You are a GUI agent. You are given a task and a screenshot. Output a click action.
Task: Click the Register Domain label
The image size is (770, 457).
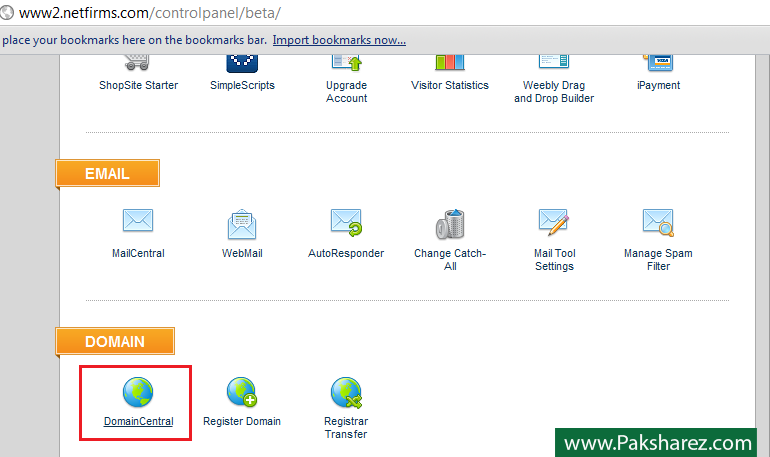tap(242, 421)
